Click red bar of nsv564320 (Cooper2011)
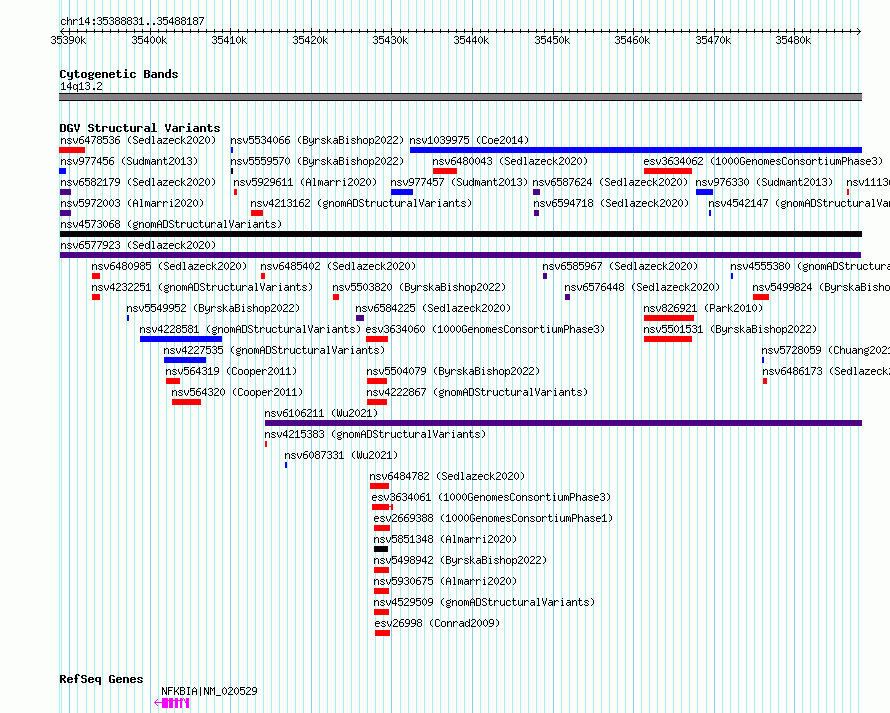The width and height of the screenshot is (890, 713). pos(186,402)
